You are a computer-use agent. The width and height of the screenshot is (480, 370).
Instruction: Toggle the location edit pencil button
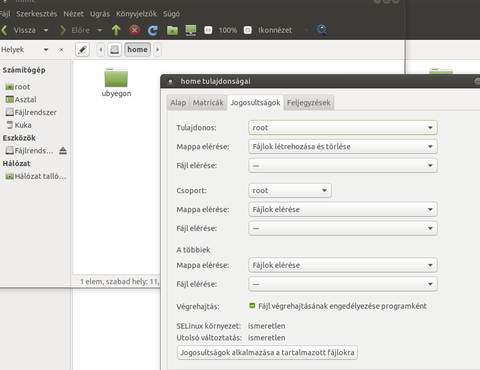point(82,50)
